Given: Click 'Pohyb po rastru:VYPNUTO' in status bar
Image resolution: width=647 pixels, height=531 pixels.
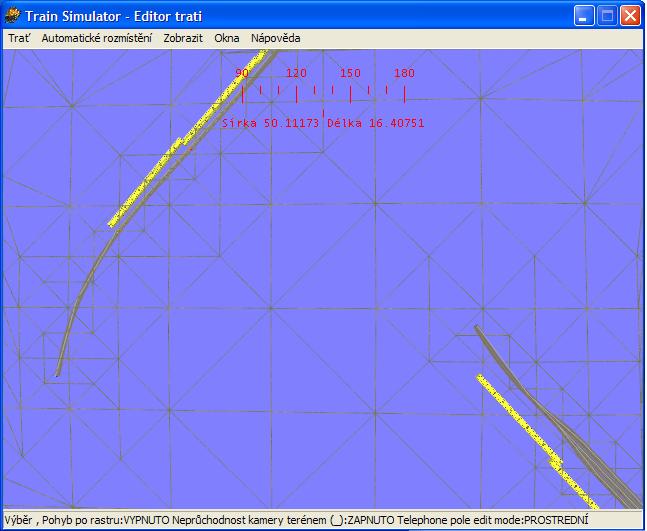Looking at the screenshot, I should click(x=105, y=520).
